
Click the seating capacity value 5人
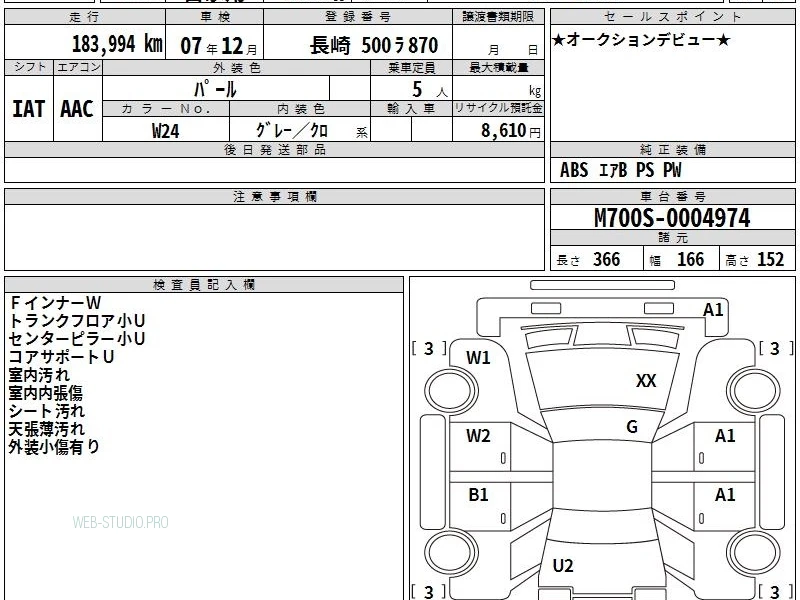click(x=429, y=90)
